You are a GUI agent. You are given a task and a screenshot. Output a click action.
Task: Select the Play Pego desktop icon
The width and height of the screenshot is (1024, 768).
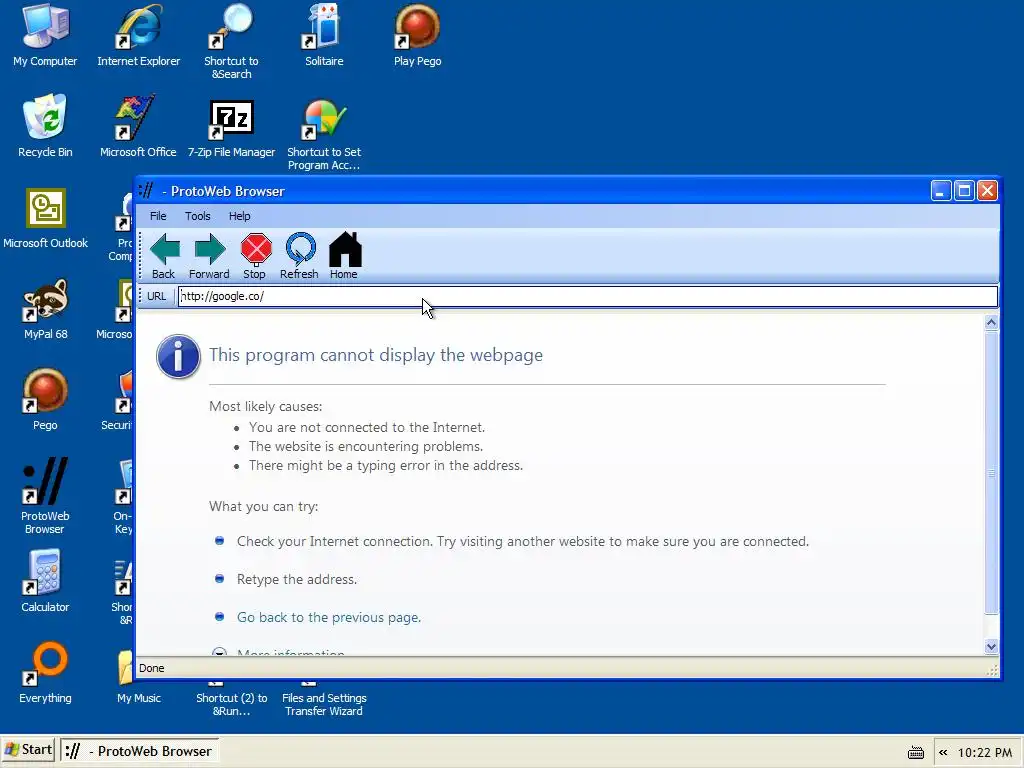(x=417, y=36)
